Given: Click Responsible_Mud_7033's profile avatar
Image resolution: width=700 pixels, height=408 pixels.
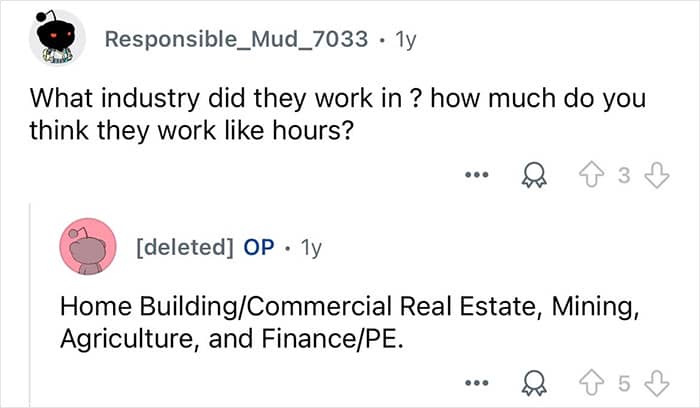Looking at the screenshot, I should 57,40.
